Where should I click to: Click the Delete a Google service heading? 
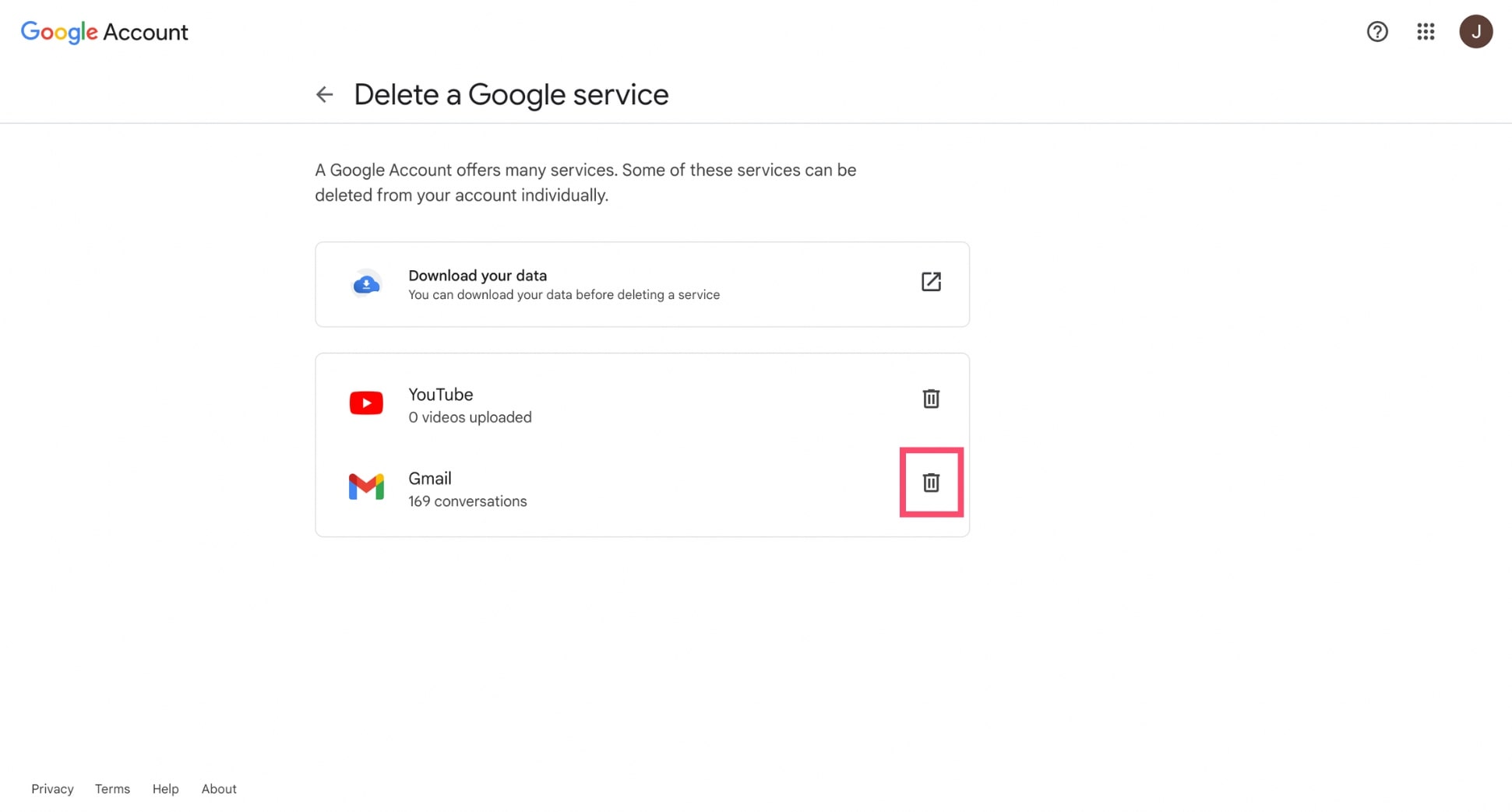(511, 93)
